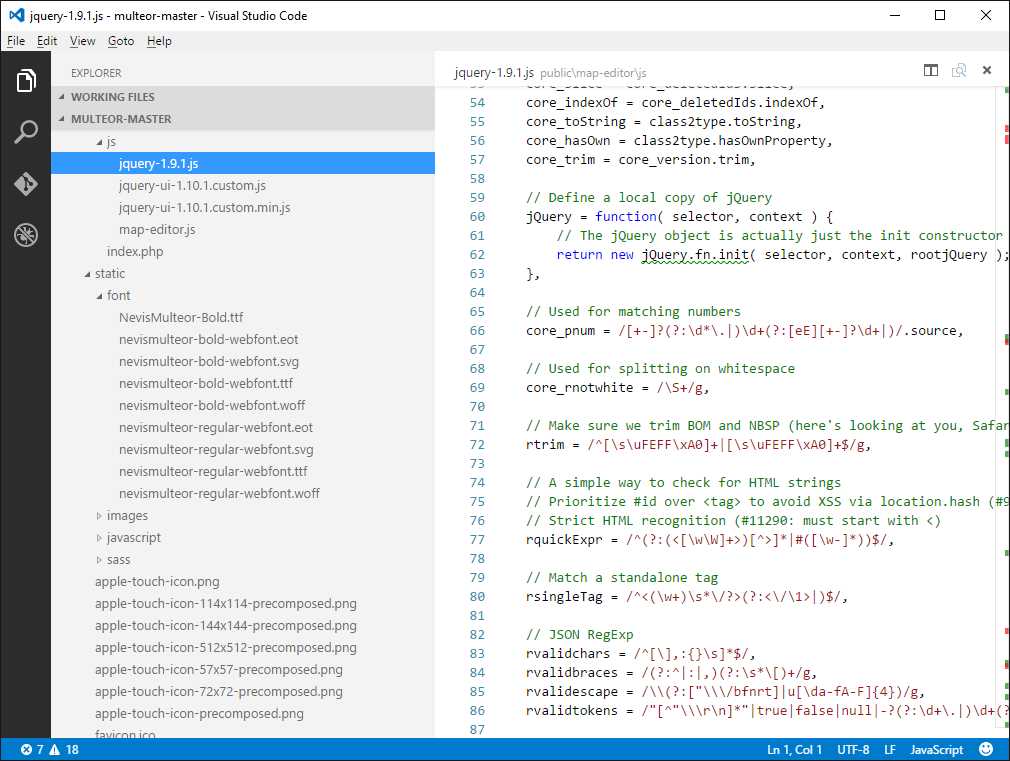This screenshot has width=1010, height=761.
Task: Expand the javascript folder
Action: tap(99, 537)
